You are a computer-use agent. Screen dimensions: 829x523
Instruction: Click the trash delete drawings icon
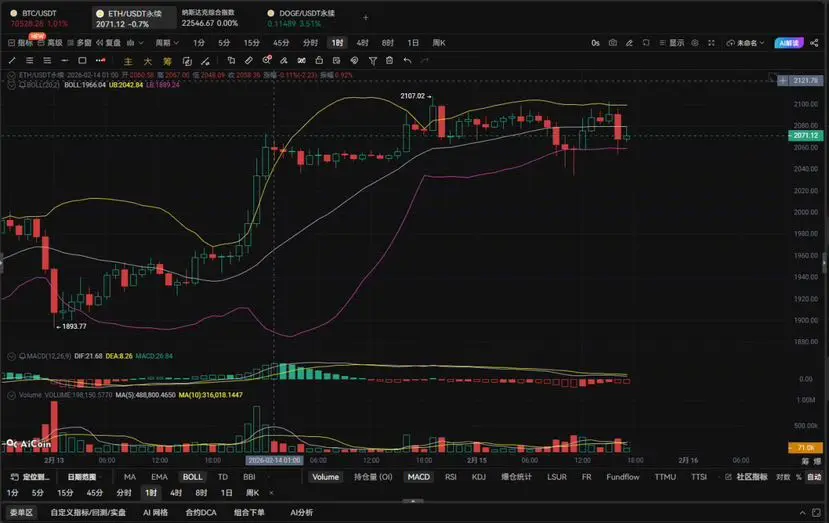coord(390,61)
